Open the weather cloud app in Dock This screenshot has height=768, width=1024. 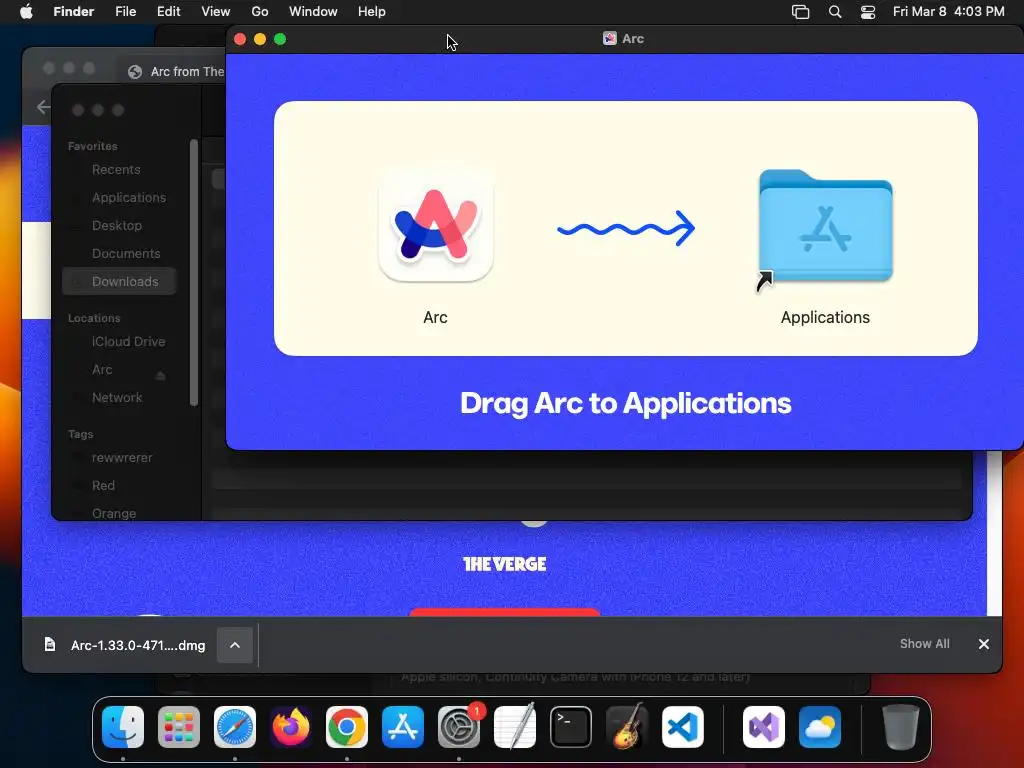(x=820, y=727)
